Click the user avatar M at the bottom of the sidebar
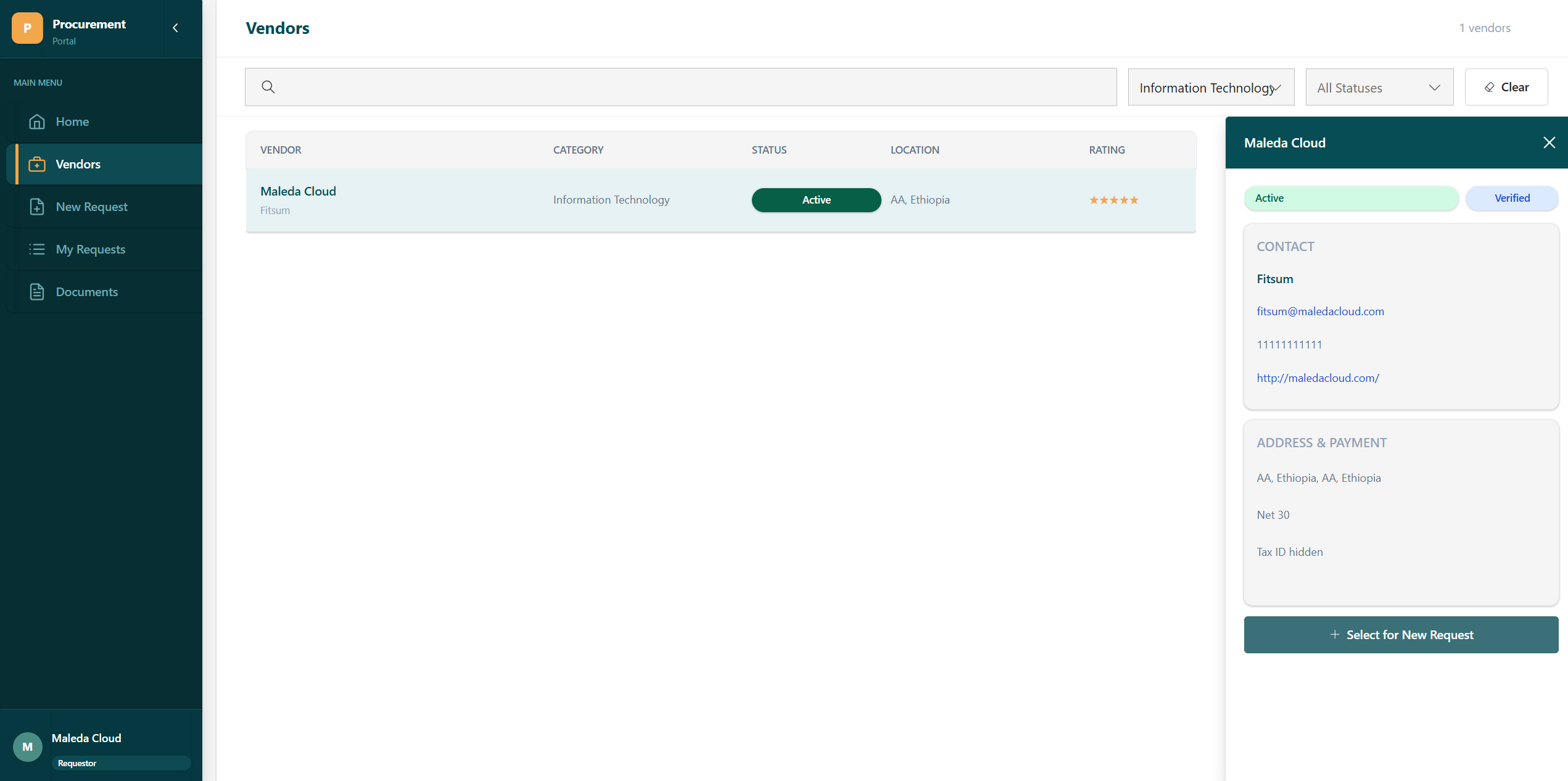Viewport: 1568px width, 781px height. pyautogui.click(x=28, y=747)
